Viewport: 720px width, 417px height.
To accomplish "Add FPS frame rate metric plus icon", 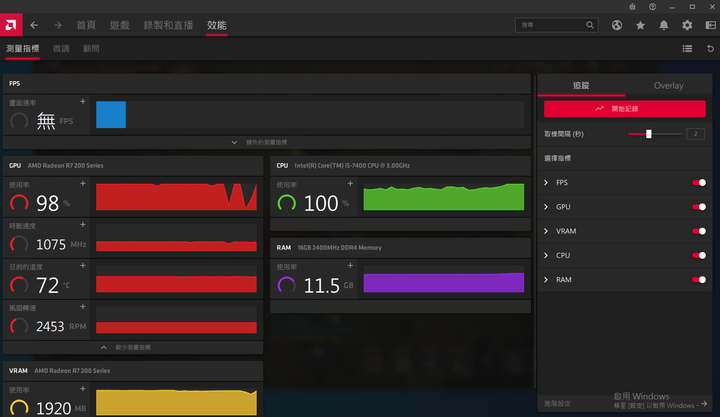I will coord(83,101).
